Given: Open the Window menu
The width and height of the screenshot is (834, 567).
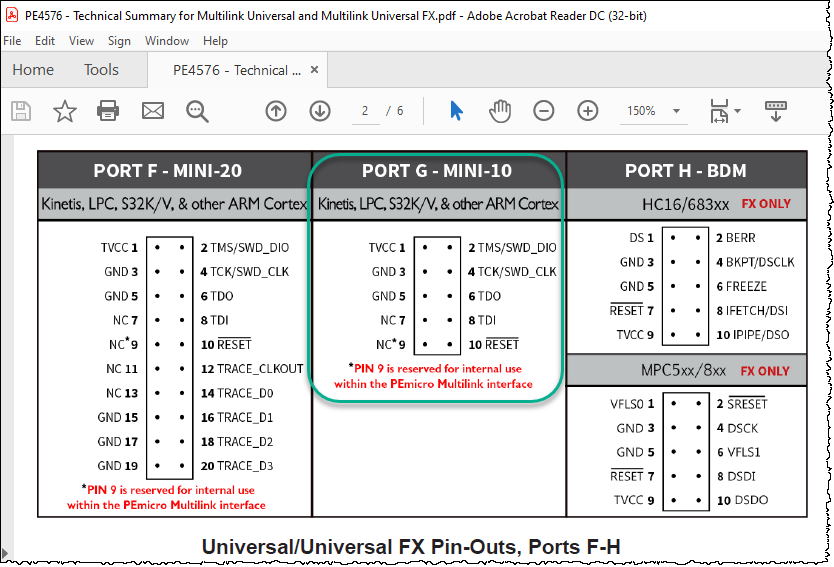Looking at the screenshot, I should pyautogui.click(x=167, y=41).
